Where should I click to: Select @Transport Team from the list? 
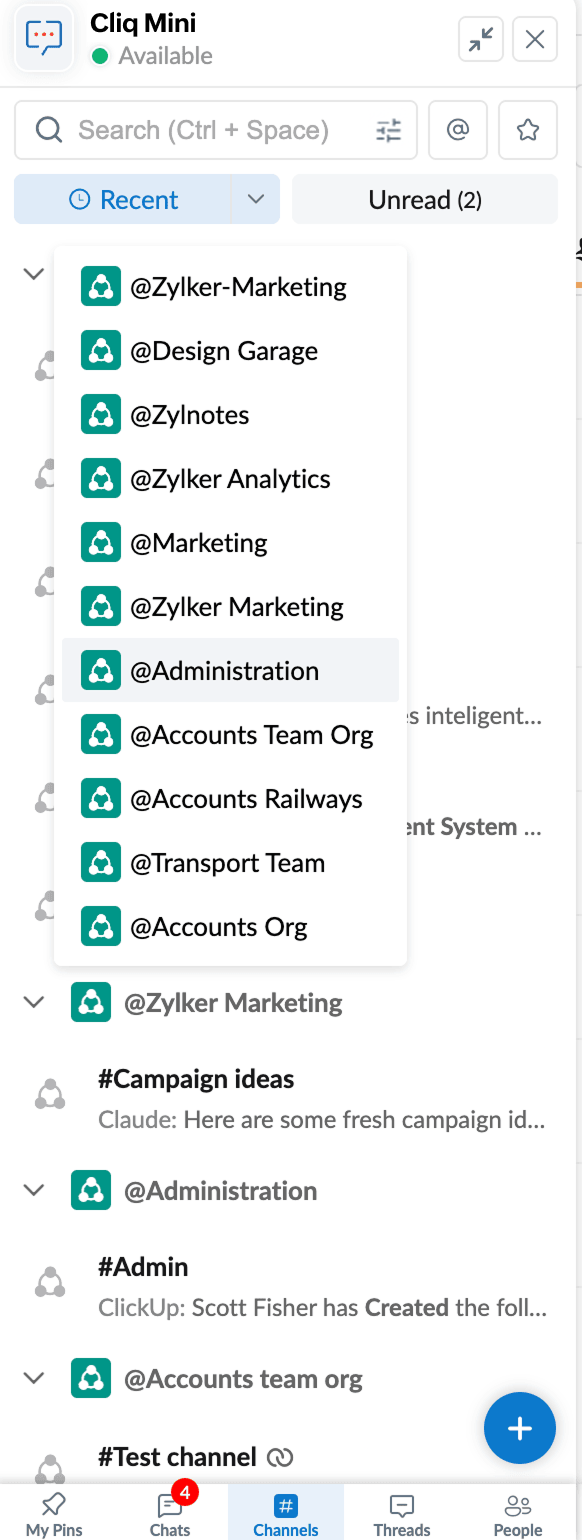230,863
